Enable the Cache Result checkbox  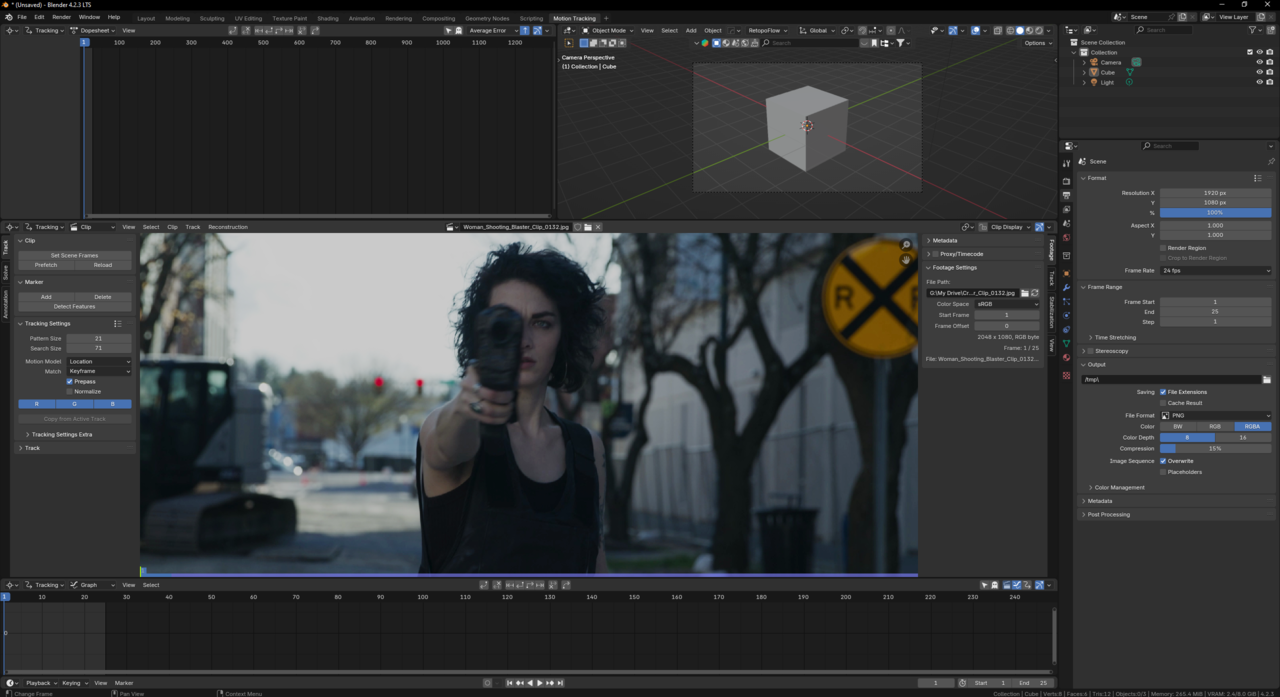coord(1163,403)
